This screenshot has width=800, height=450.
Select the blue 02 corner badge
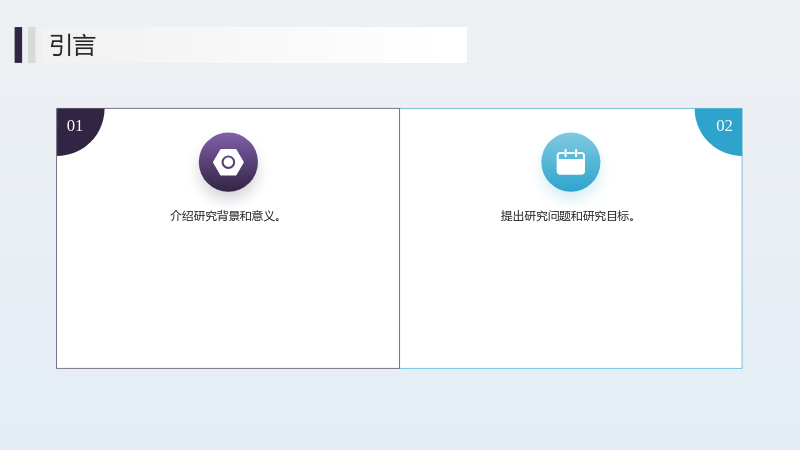[720, 129]
